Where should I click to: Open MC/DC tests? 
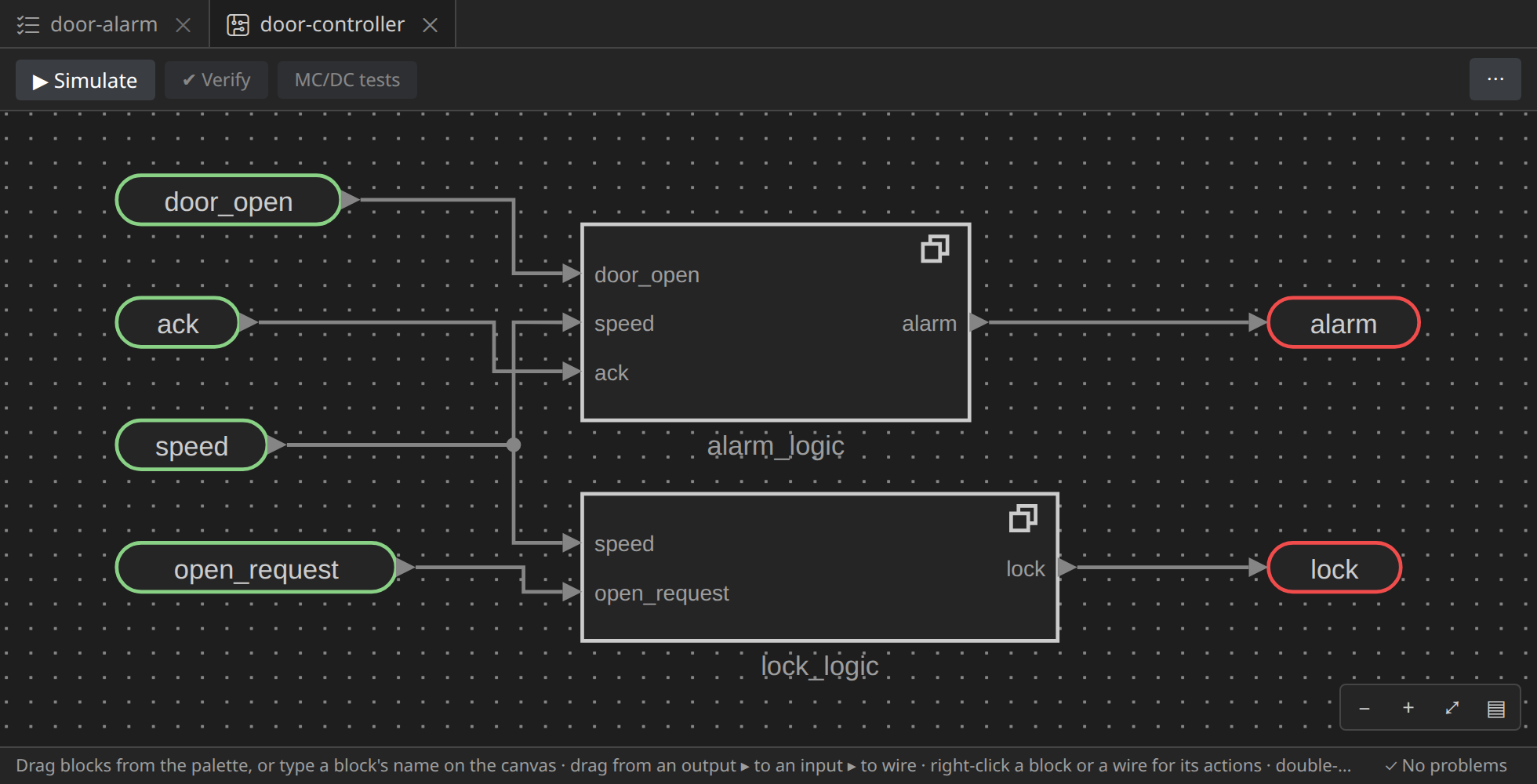[347, 80]
